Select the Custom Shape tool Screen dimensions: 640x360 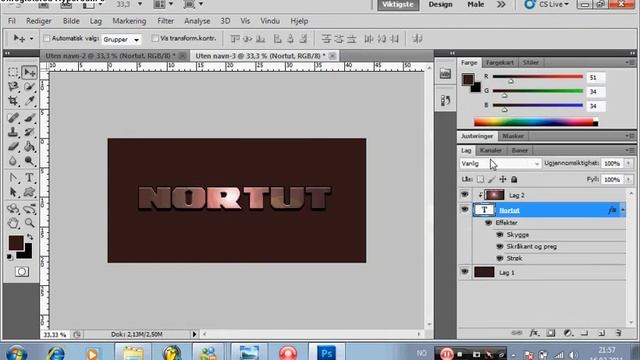tap(29, 192)
